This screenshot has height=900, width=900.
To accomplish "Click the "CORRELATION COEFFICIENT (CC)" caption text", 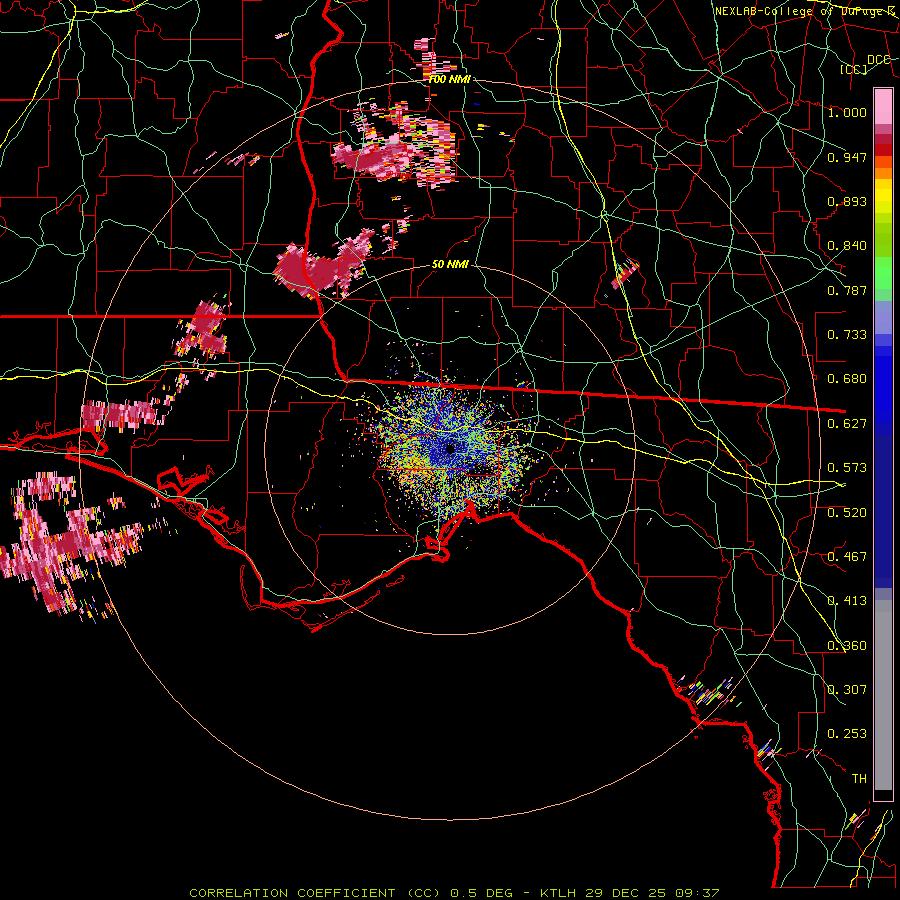I will (x=315, y=893).
